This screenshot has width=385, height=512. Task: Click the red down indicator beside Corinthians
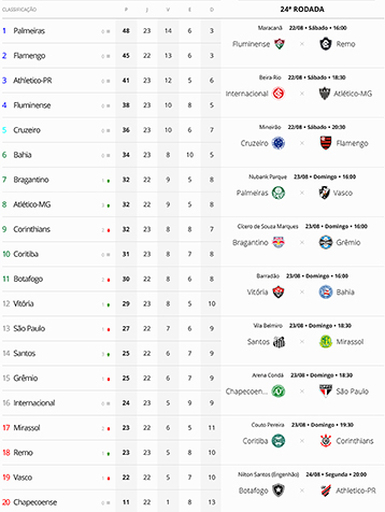[x=108, y=230]
